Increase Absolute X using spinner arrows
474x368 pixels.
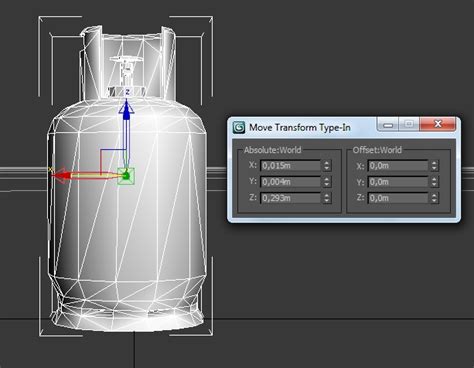pyautogui.click(x=327, y=163)
